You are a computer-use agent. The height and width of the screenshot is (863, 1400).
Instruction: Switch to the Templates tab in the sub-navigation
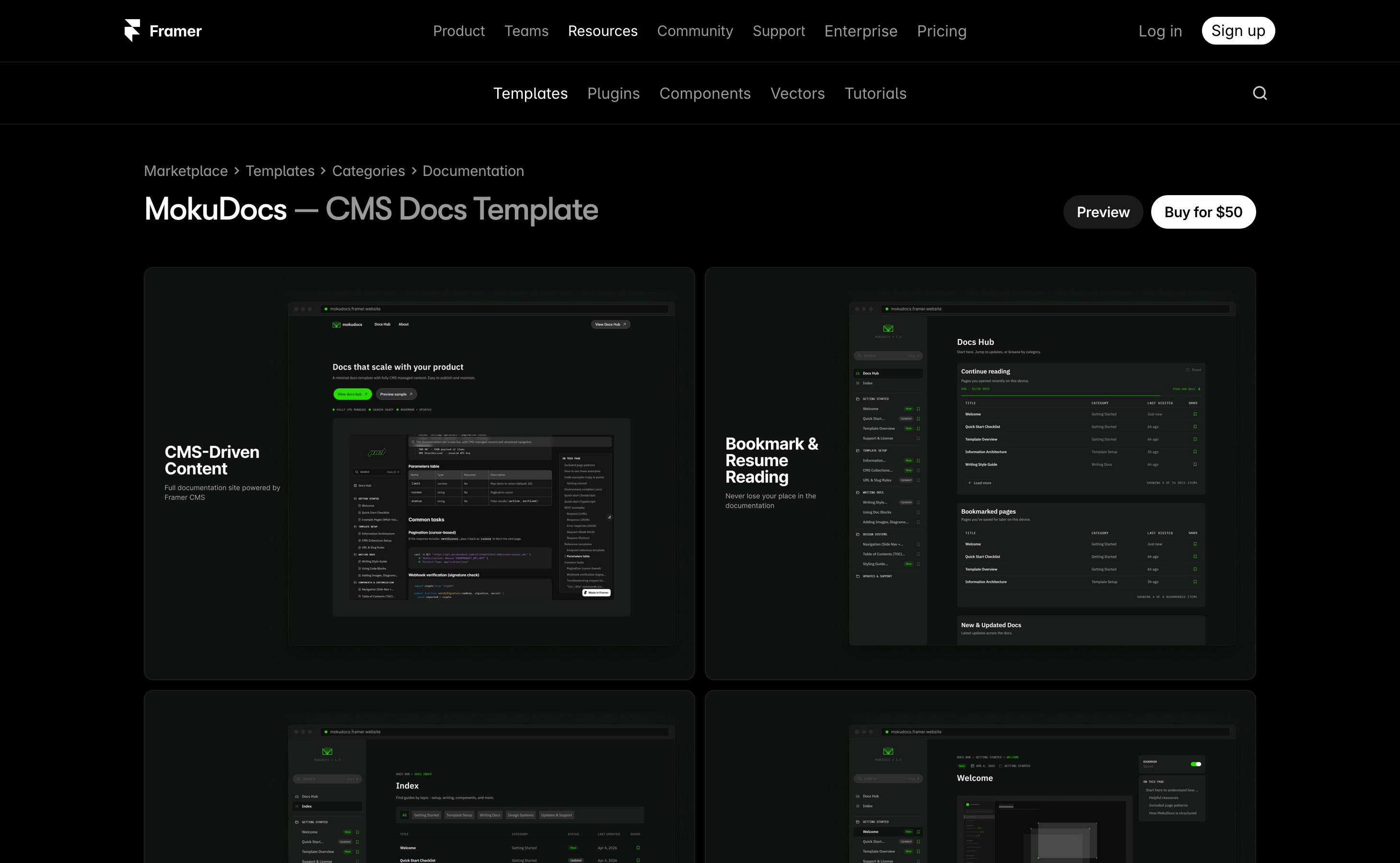[x=530, y=93]
